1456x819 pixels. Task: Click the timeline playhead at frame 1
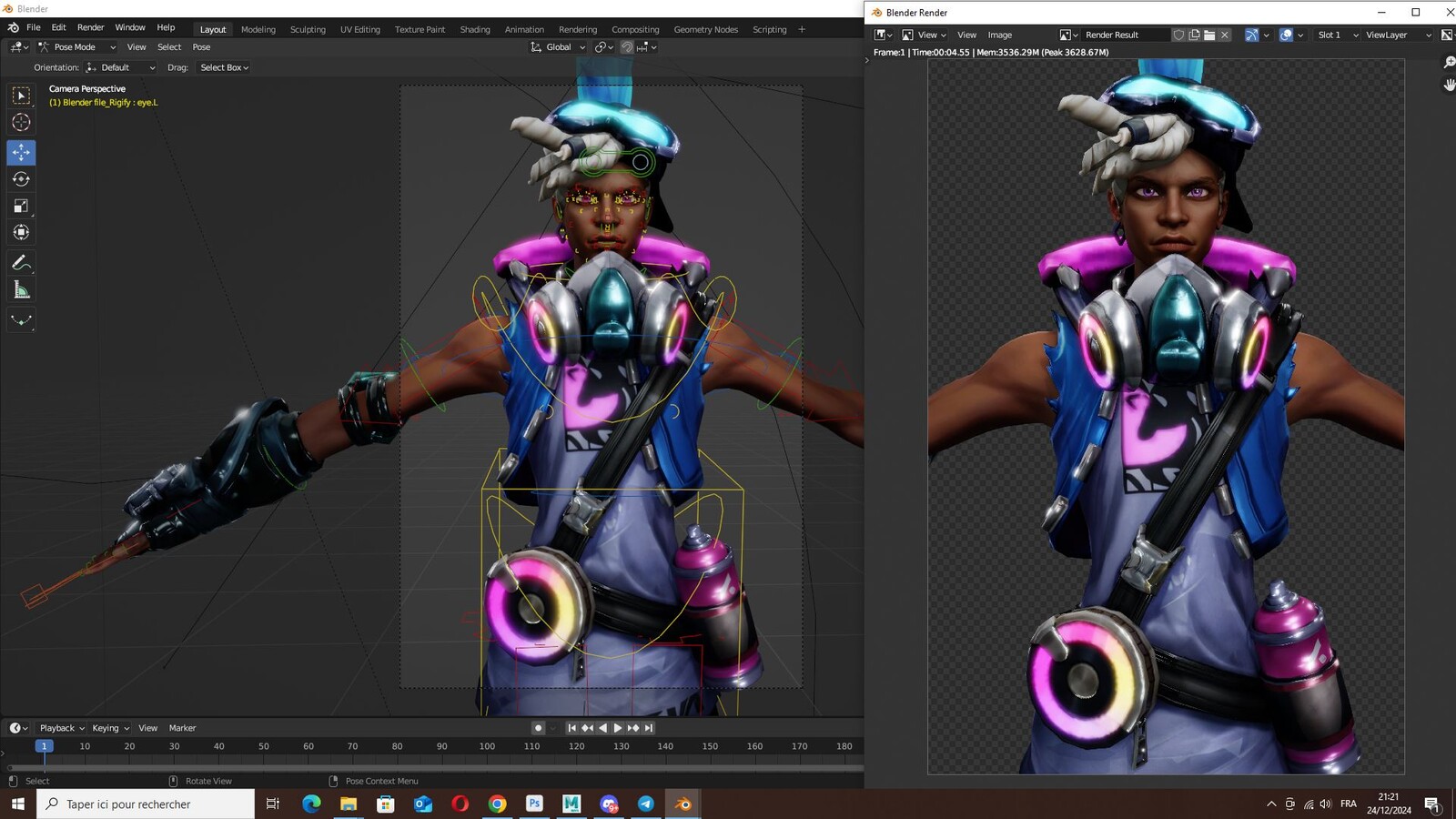point(43,746)
